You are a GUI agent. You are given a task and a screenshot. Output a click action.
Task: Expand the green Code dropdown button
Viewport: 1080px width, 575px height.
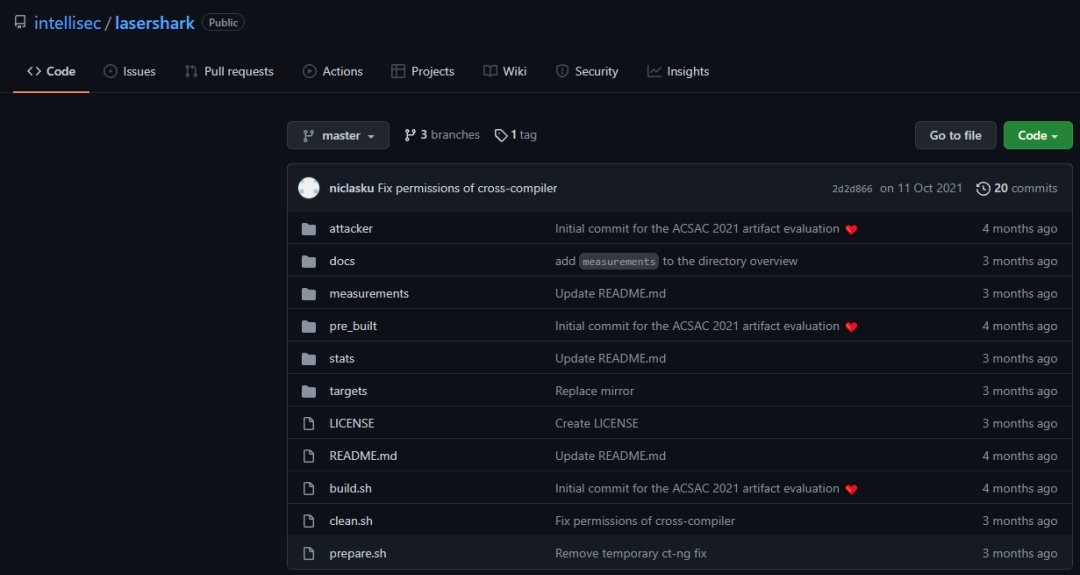click(1037, 136)
